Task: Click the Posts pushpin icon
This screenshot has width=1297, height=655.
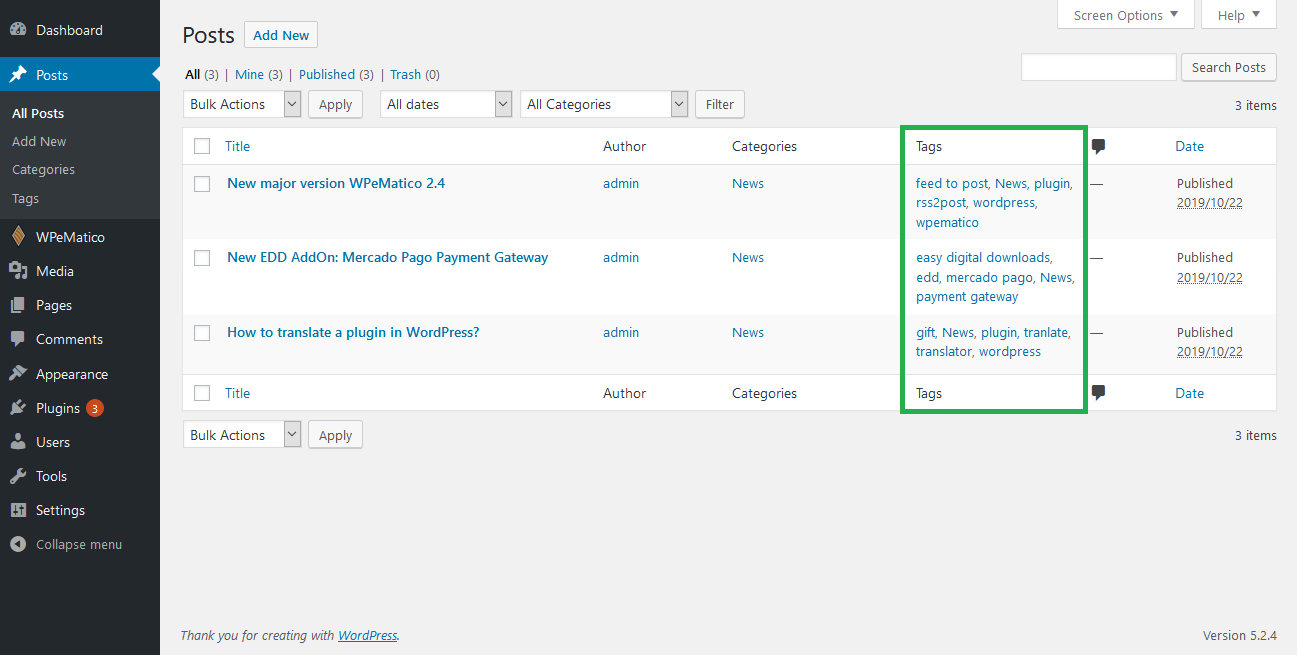Action: click(x=18, y=75)
